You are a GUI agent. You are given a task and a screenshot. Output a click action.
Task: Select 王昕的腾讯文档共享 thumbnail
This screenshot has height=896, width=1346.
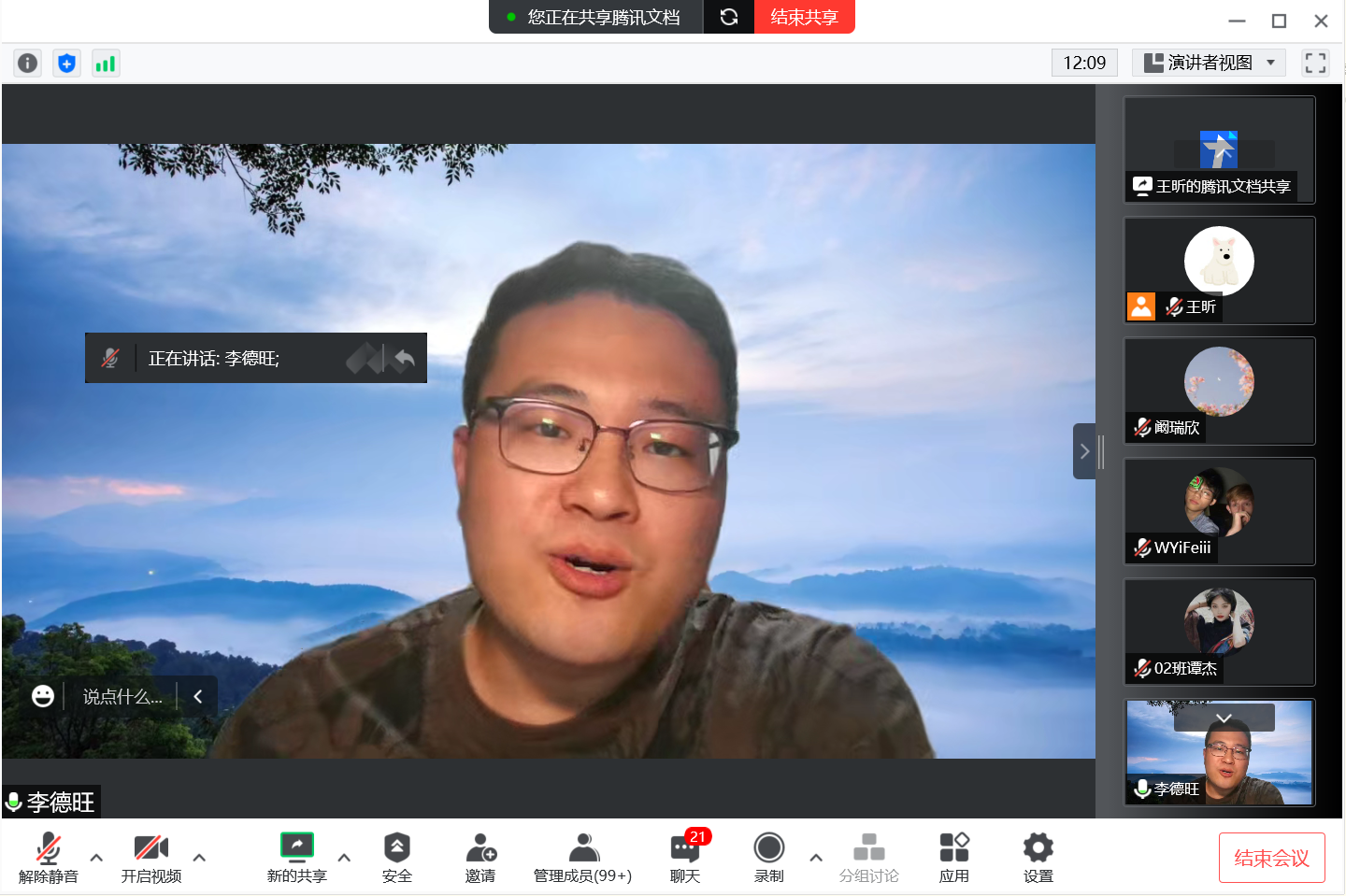pos(1219,150)
